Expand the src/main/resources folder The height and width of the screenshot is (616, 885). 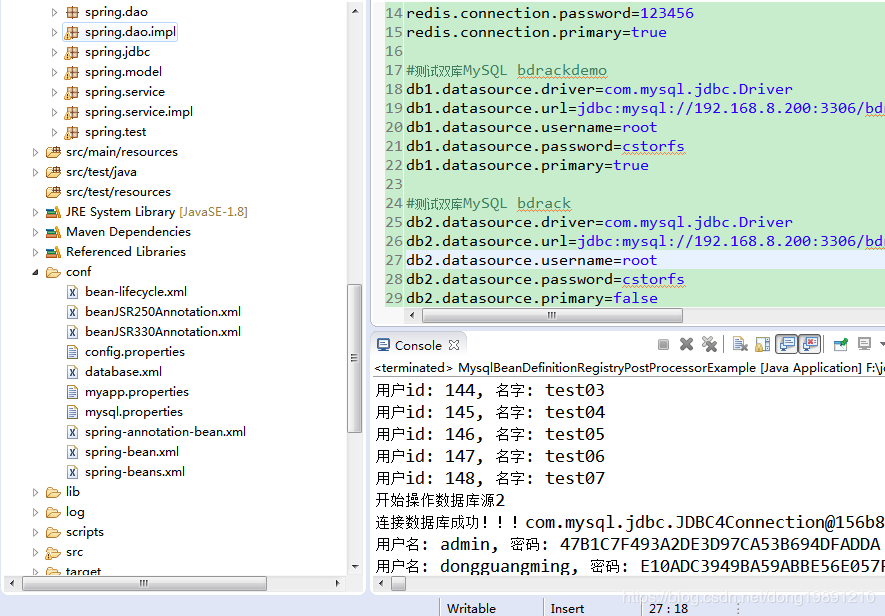pos(35,152)
